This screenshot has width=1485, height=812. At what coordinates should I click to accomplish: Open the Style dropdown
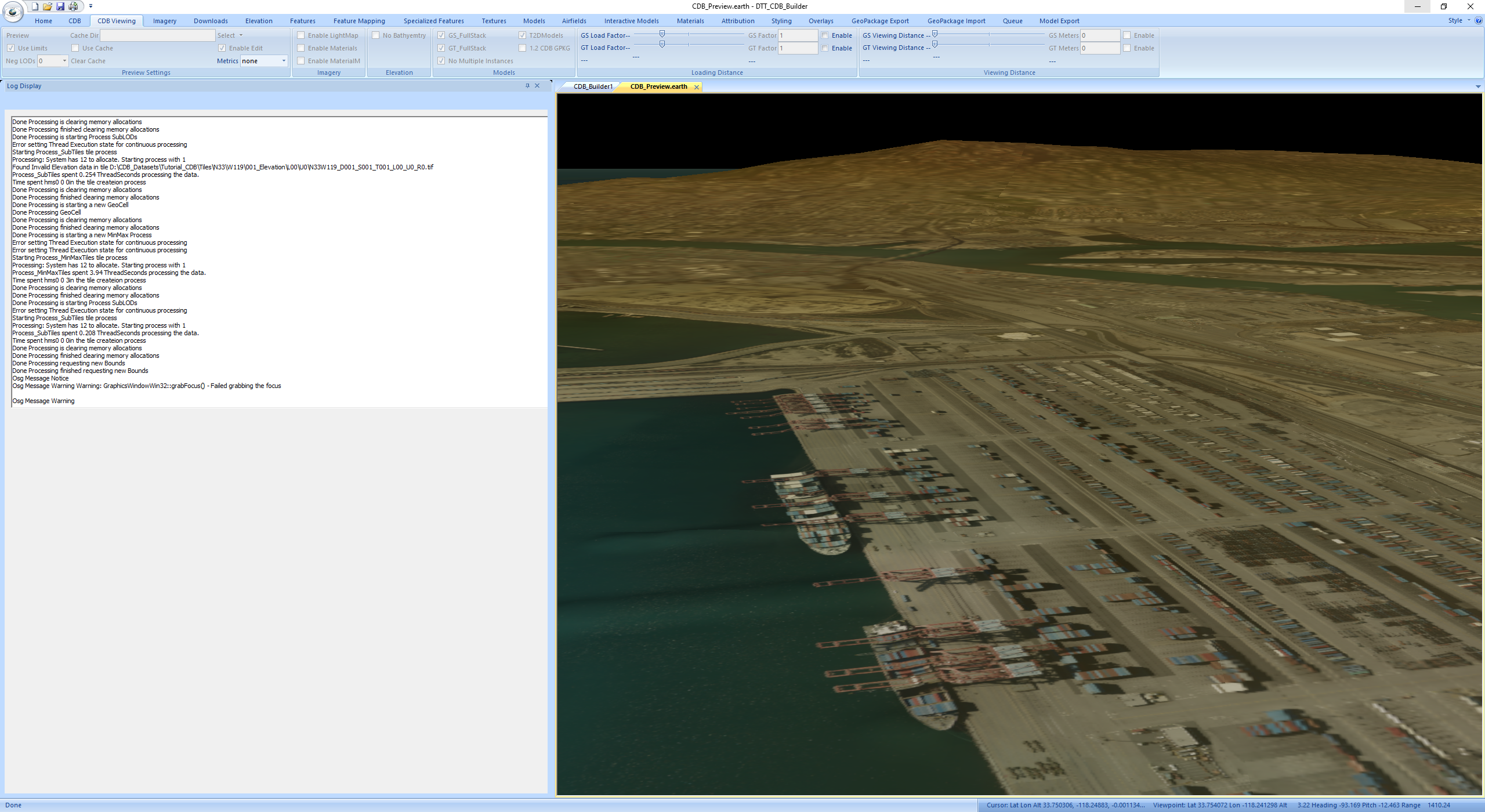1458,20
